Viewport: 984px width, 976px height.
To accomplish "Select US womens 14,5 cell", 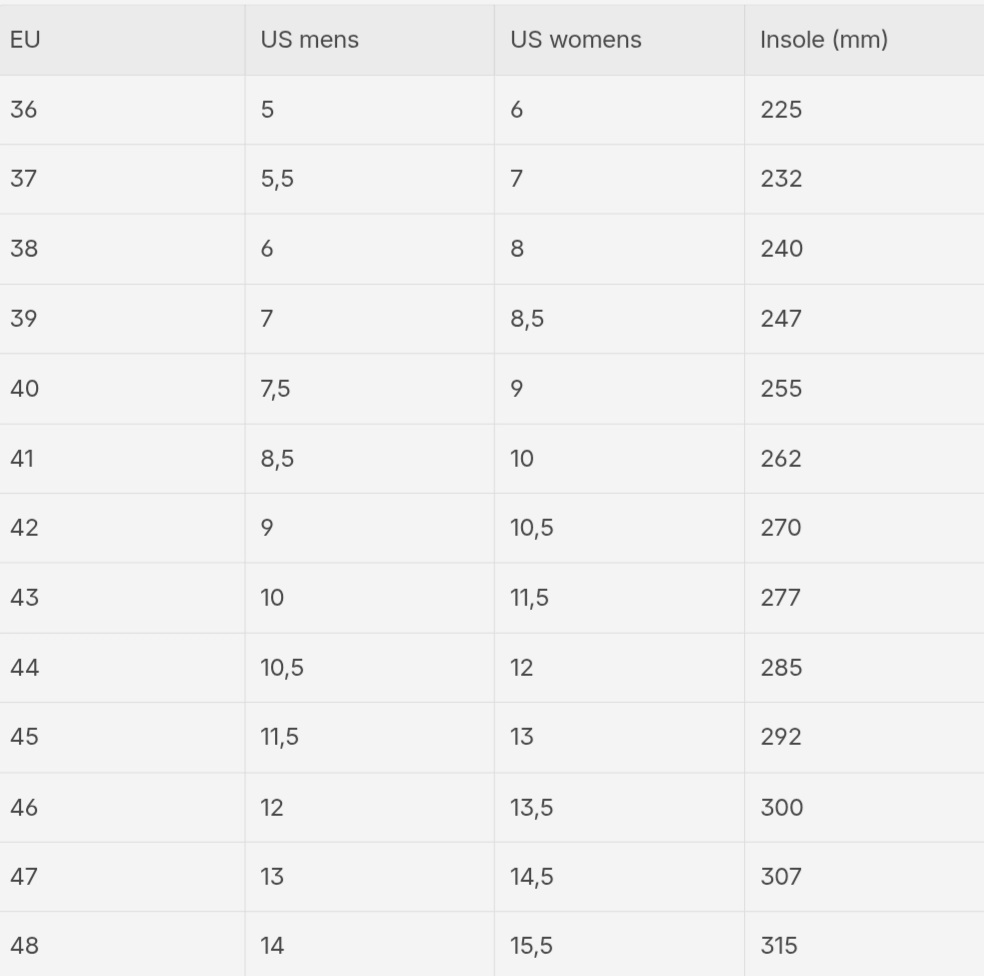I will pos(531,876).
